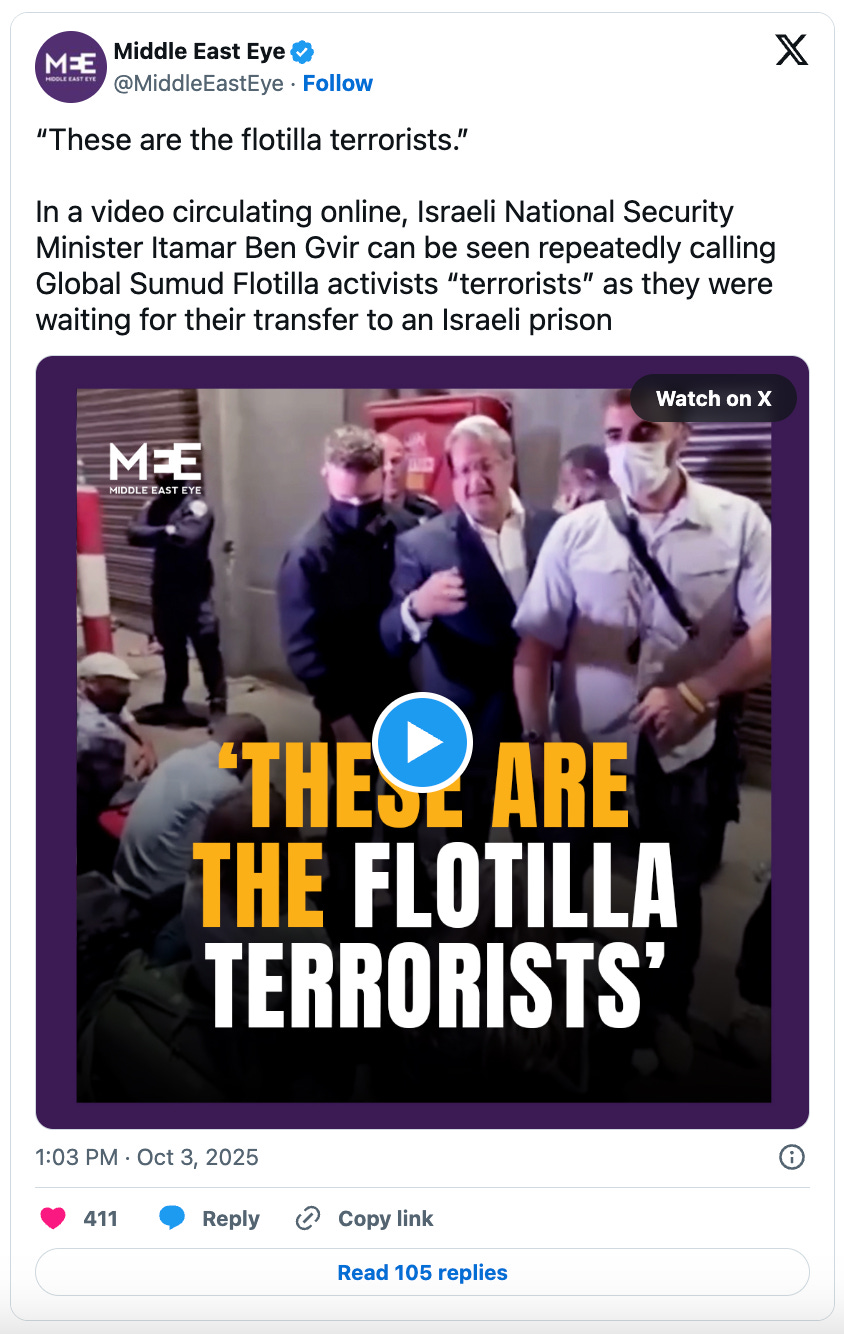Click the Middle East Eye display name
The width and height of the screenshot is (844, 1334).
pyautogui.click(x=199, y=52)
